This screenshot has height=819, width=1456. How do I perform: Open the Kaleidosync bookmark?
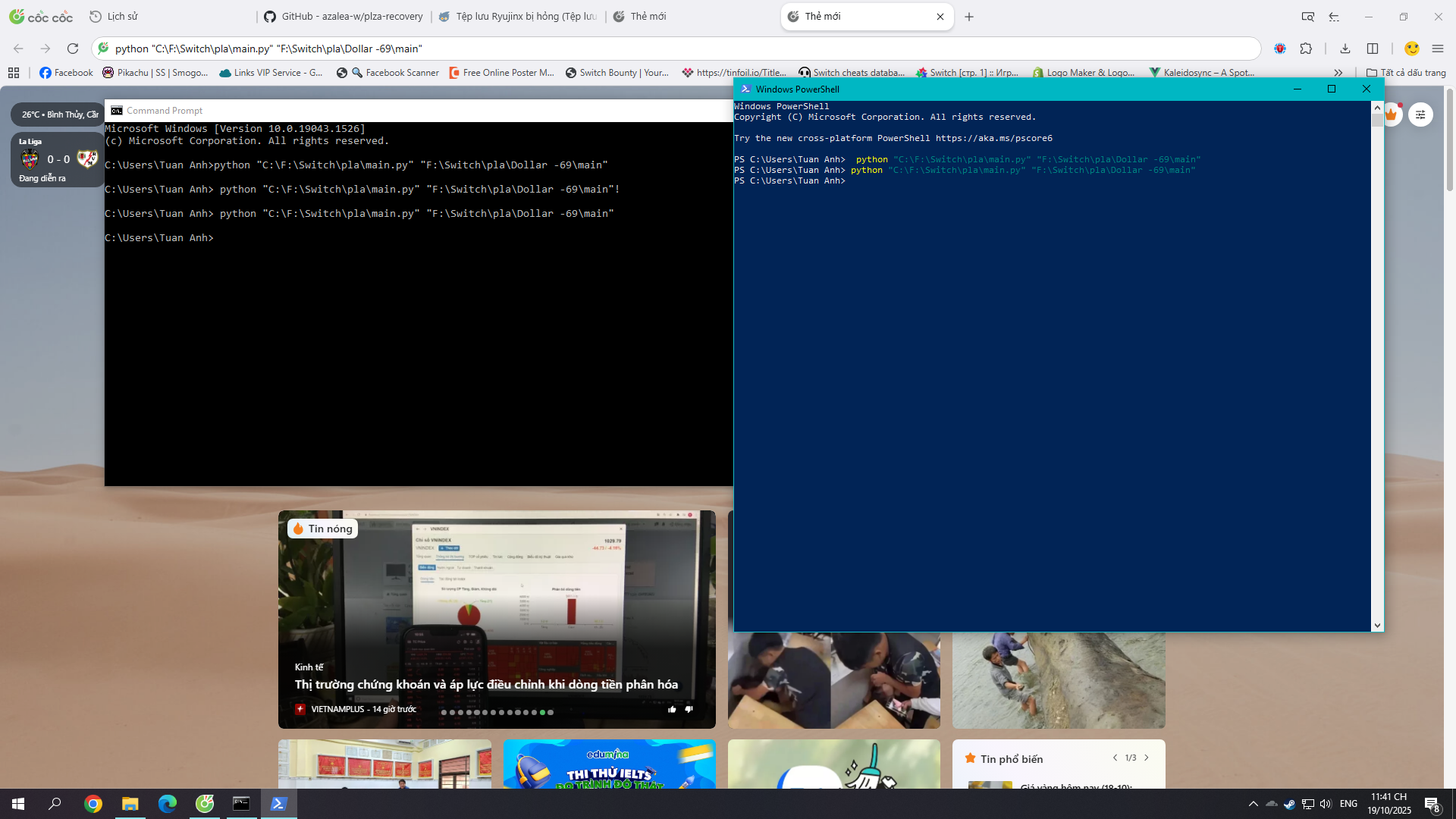(1202, 73)
